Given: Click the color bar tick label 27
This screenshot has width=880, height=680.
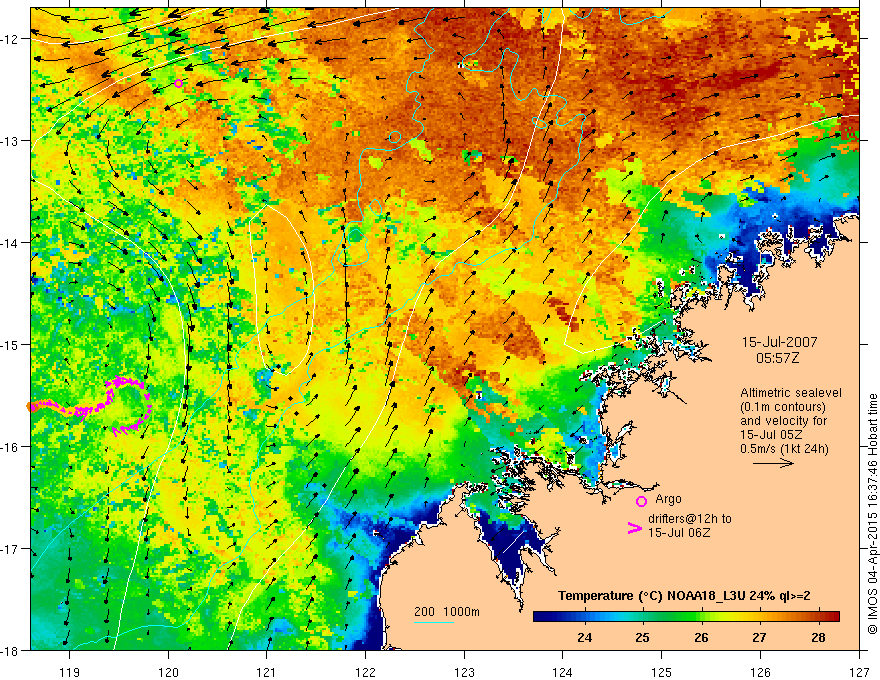Looking at the screenshot, I should (759, 637).
